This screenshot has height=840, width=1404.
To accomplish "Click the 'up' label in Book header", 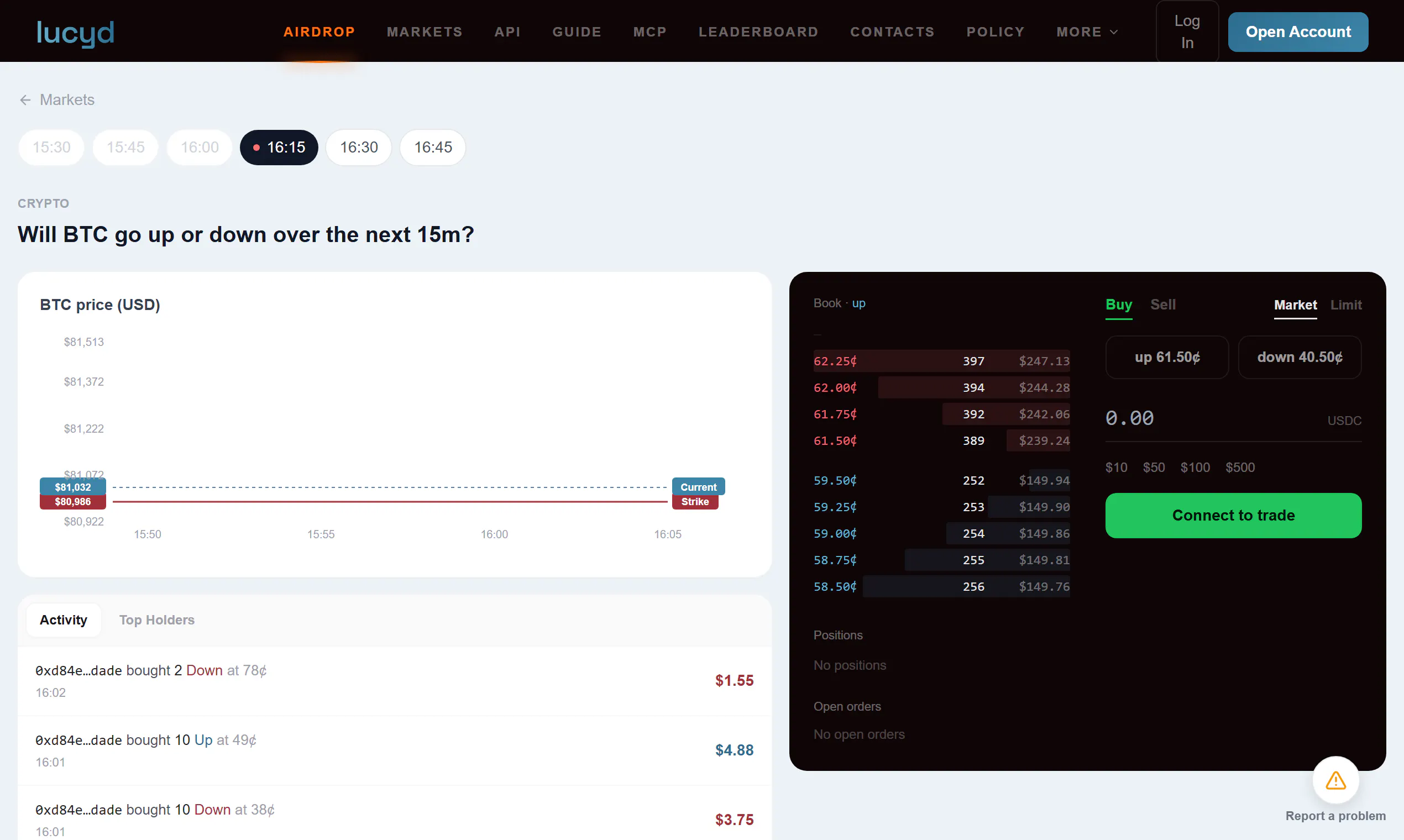I will 858,303.
